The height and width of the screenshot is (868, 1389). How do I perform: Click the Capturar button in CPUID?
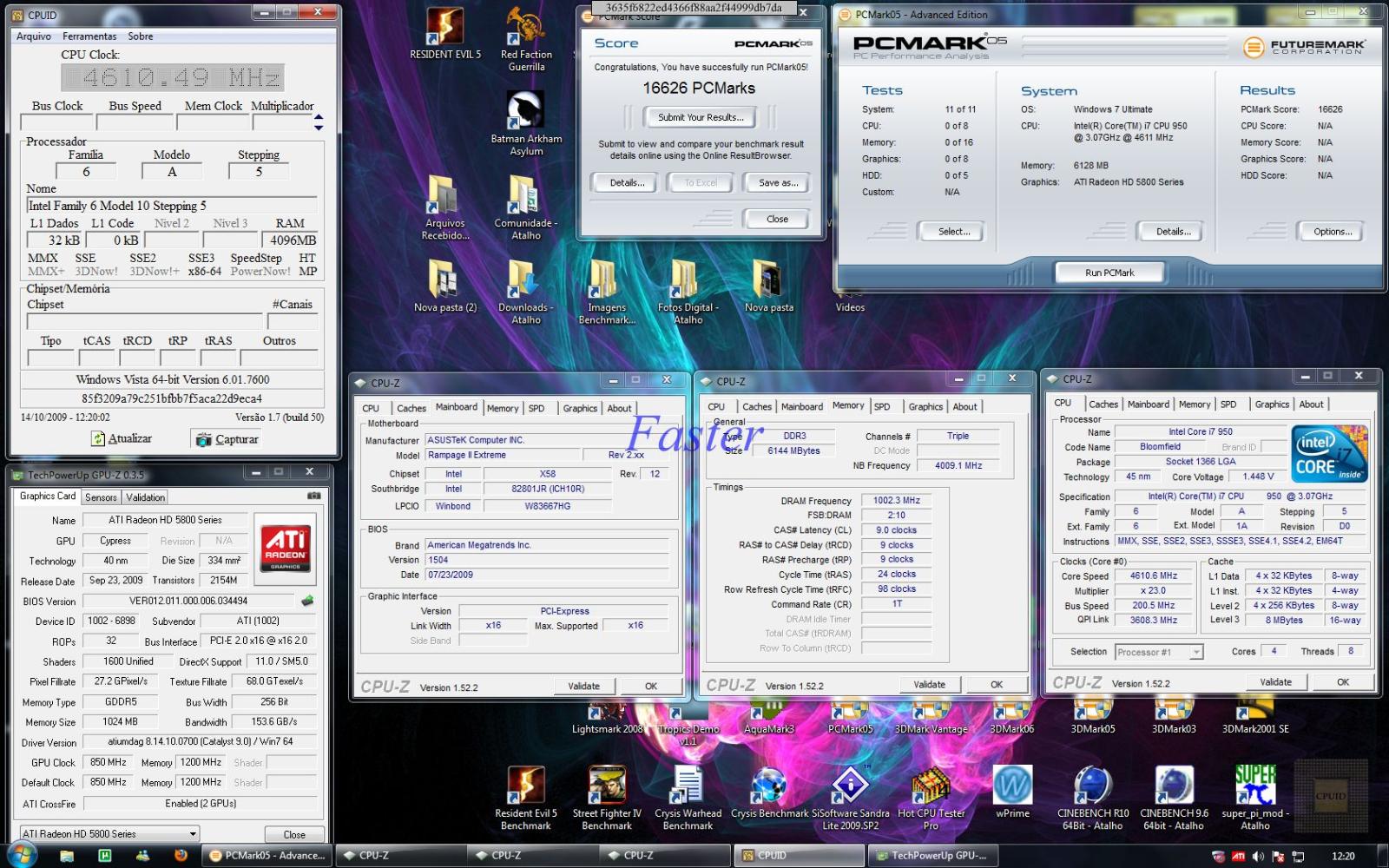227,439
